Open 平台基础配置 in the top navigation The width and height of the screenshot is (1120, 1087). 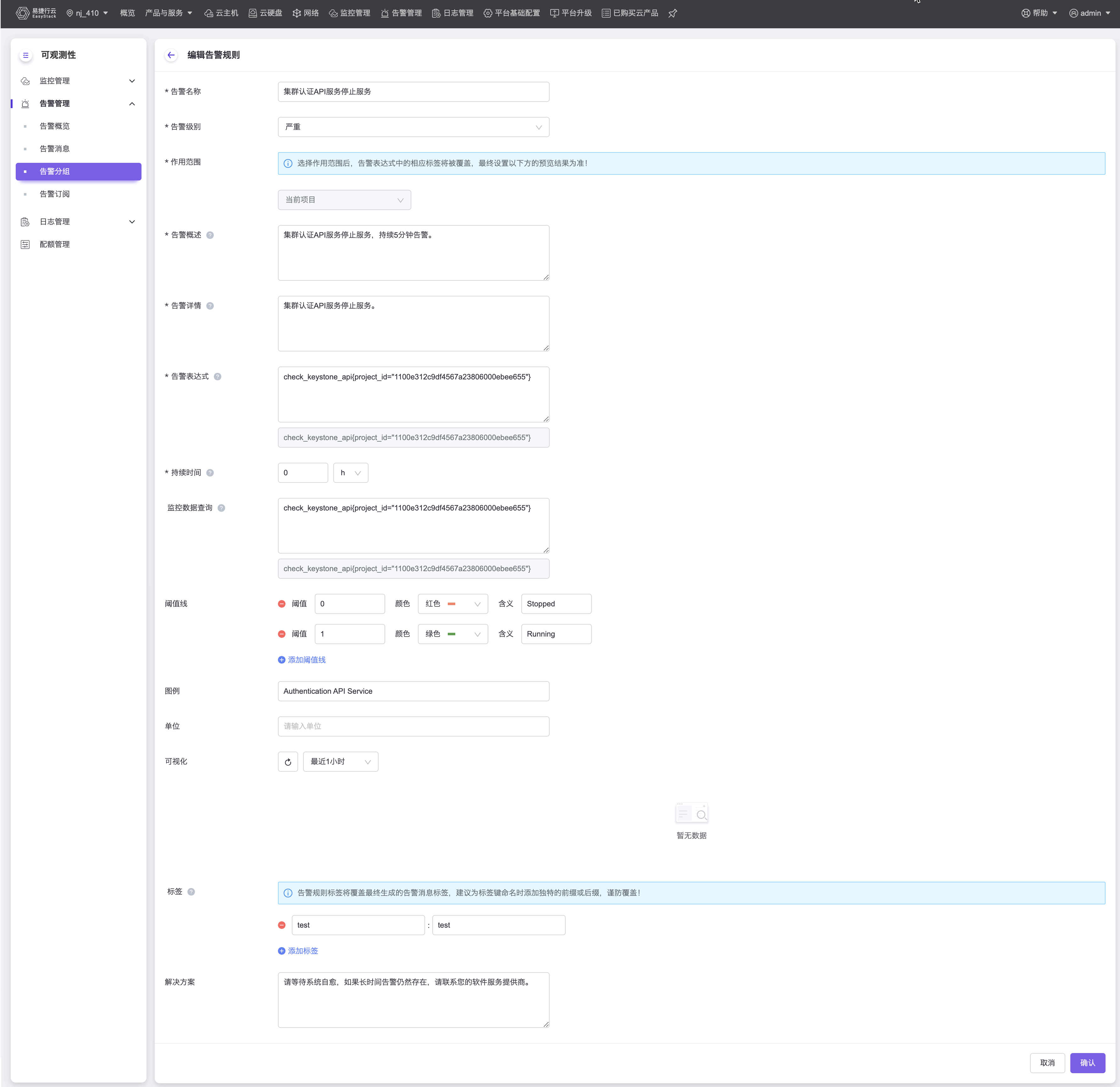[x=512, y=13]
